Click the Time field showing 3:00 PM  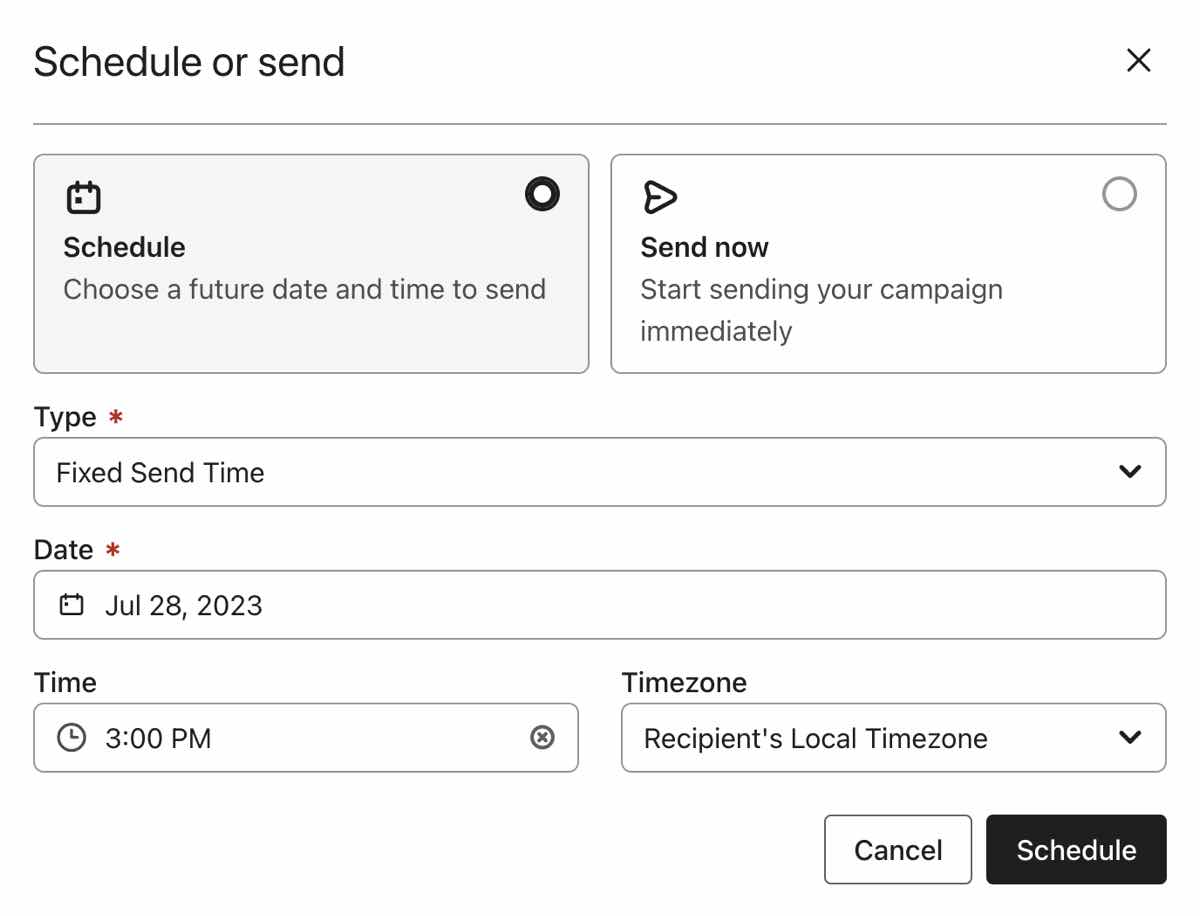pyautogui.click(x=300, y=738)
